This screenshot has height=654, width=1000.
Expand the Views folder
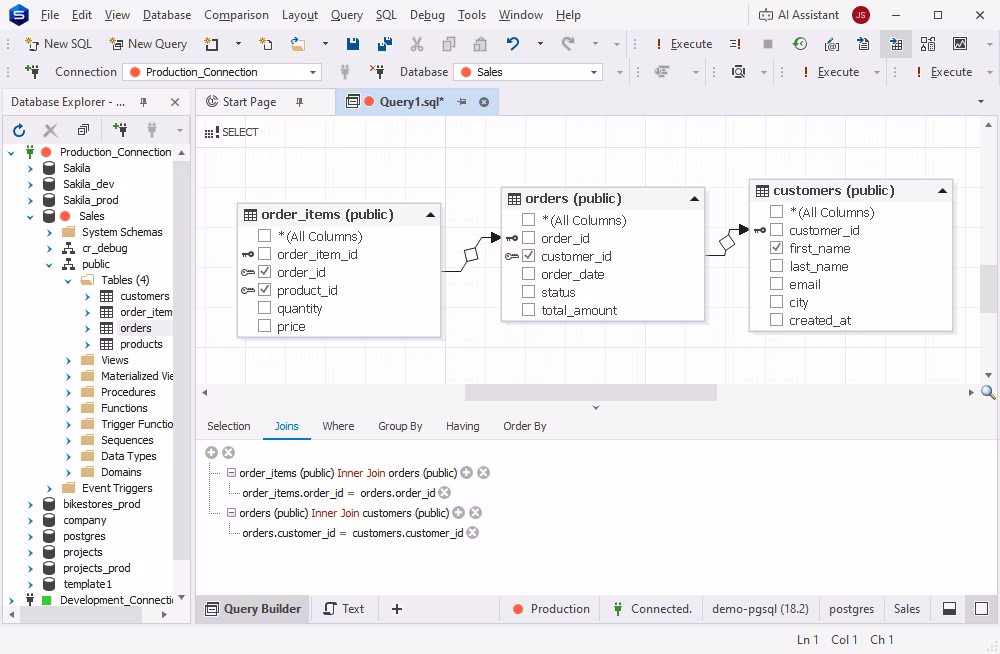pyautogui.click(x=68, y=360)
